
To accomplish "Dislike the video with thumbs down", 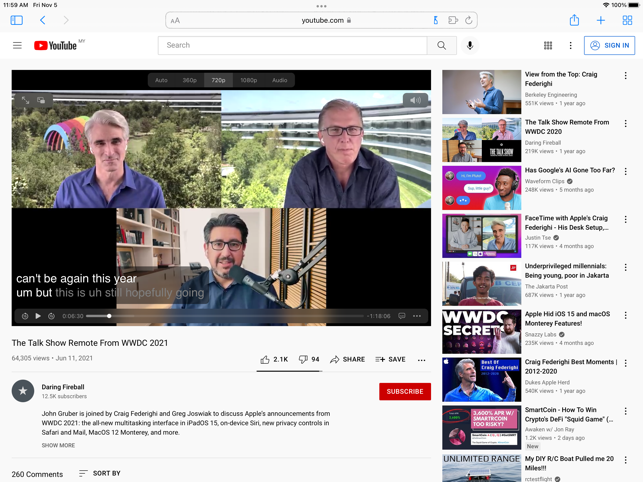I will [308, 359].
